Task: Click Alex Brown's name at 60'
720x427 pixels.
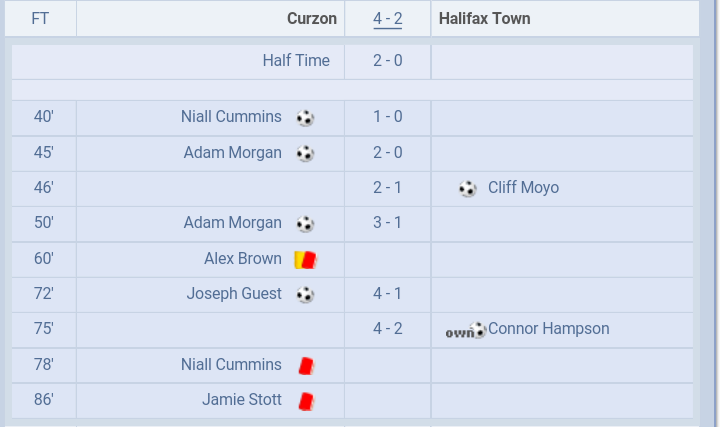Action: tap(243, 258)
